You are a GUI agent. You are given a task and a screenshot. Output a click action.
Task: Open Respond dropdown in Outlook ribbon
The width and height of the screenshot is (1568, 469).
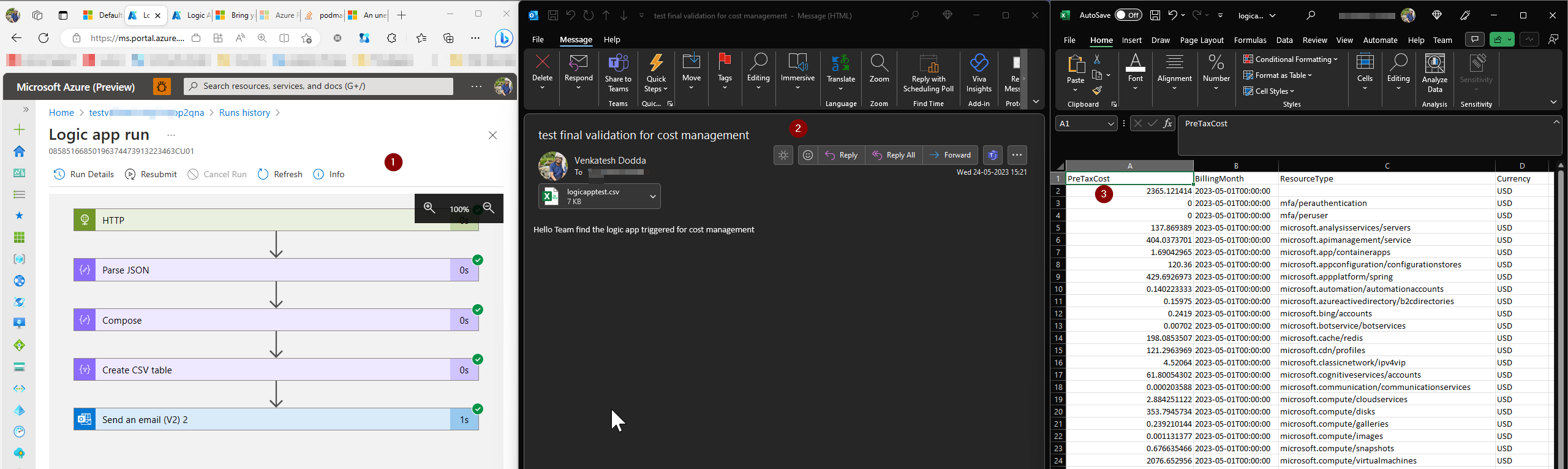click(578, 71)
